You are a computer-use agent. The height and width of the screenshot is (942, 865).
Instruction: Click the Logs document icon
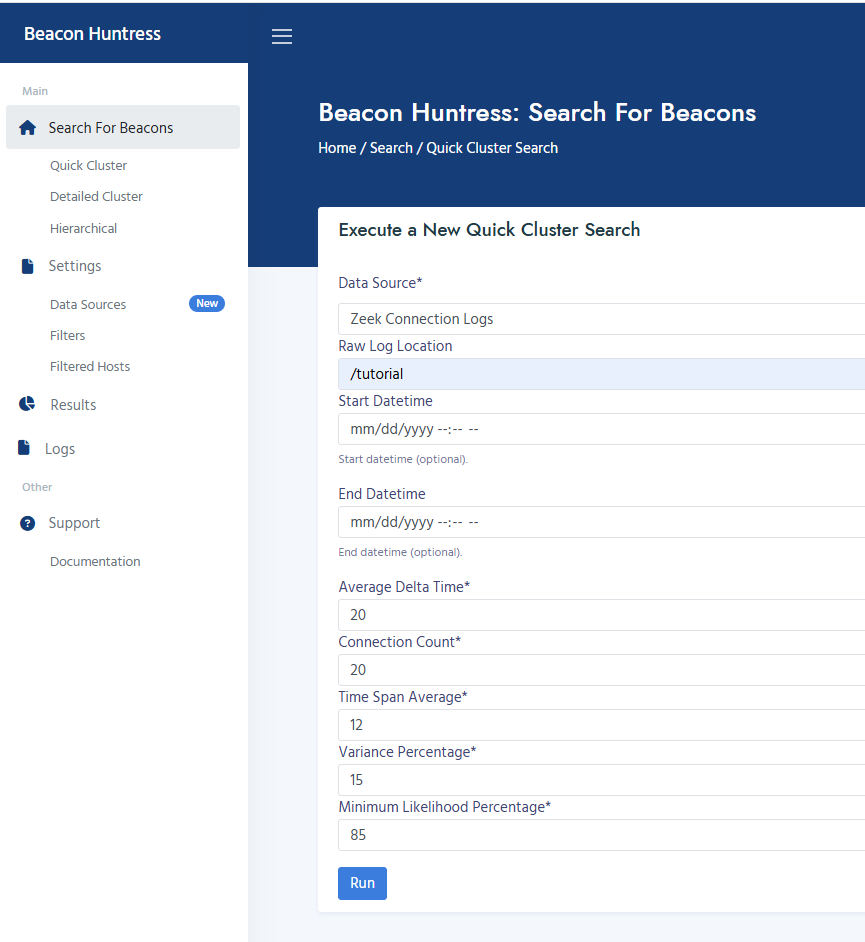tap(24, 448)
